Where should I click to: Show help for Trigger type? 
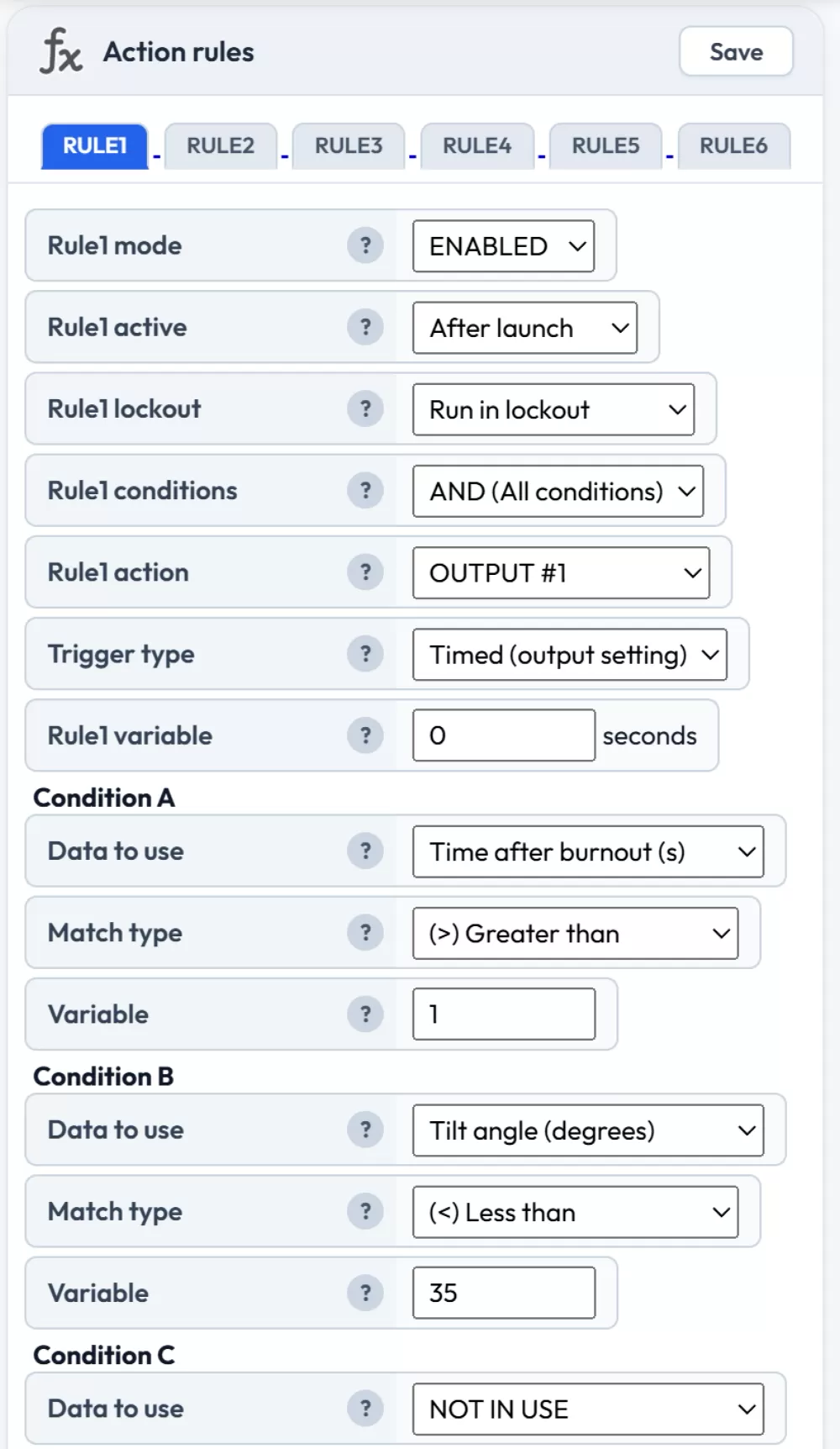[365, 653]
